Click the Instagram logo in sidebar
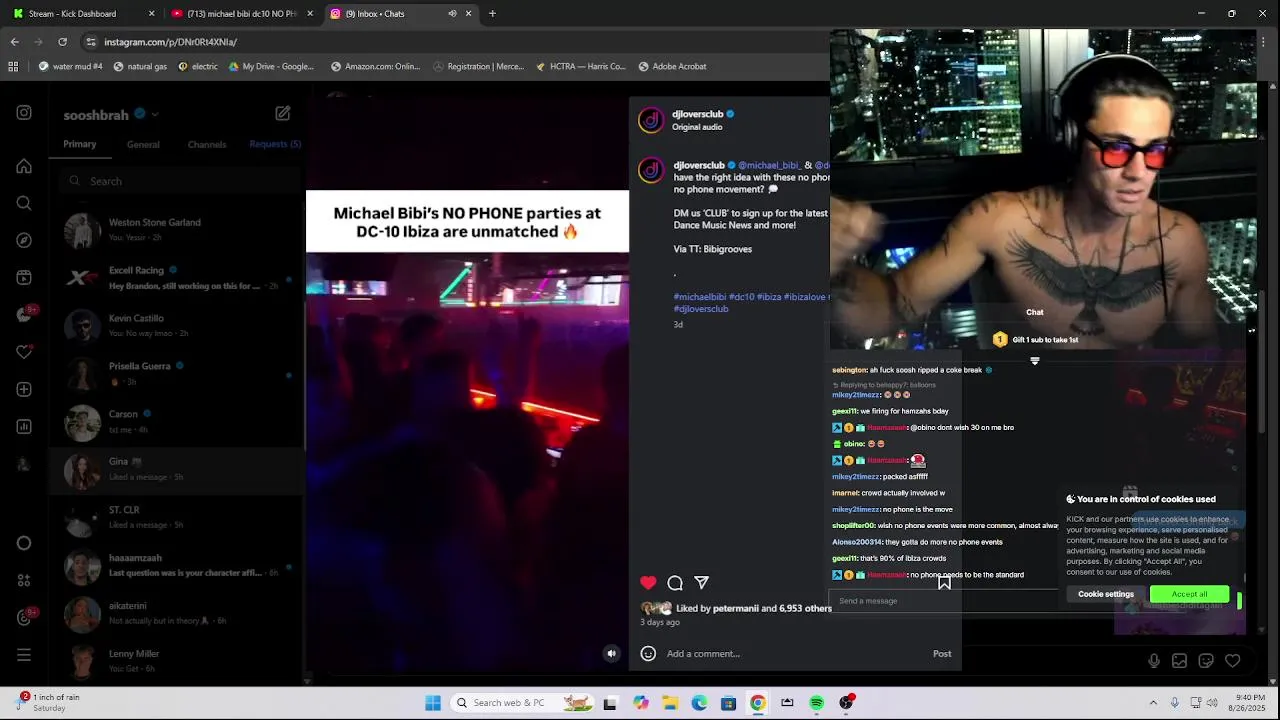Image resolution: width=1280 pixels, height=720 pixels. point(24,113)
